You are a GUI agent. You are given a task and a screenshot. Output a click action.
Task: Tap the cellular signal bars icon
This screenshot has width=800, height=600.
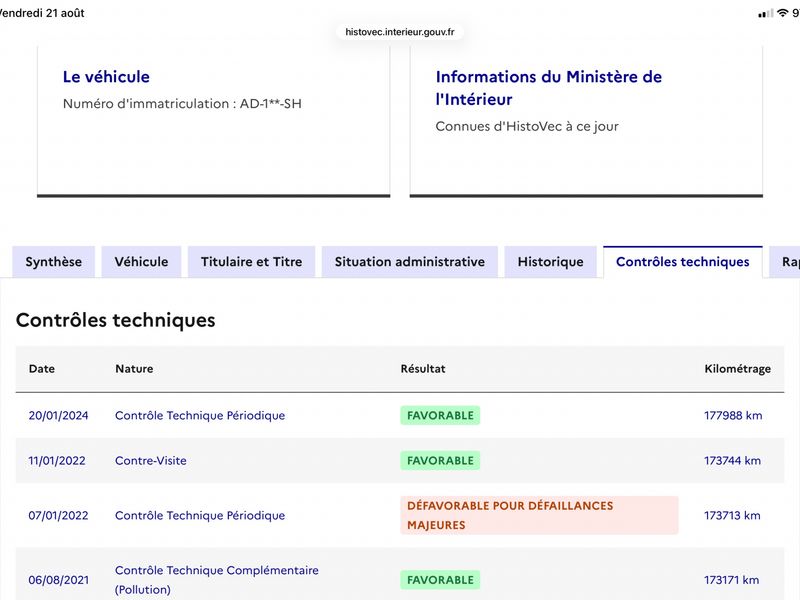coord(766,14)
